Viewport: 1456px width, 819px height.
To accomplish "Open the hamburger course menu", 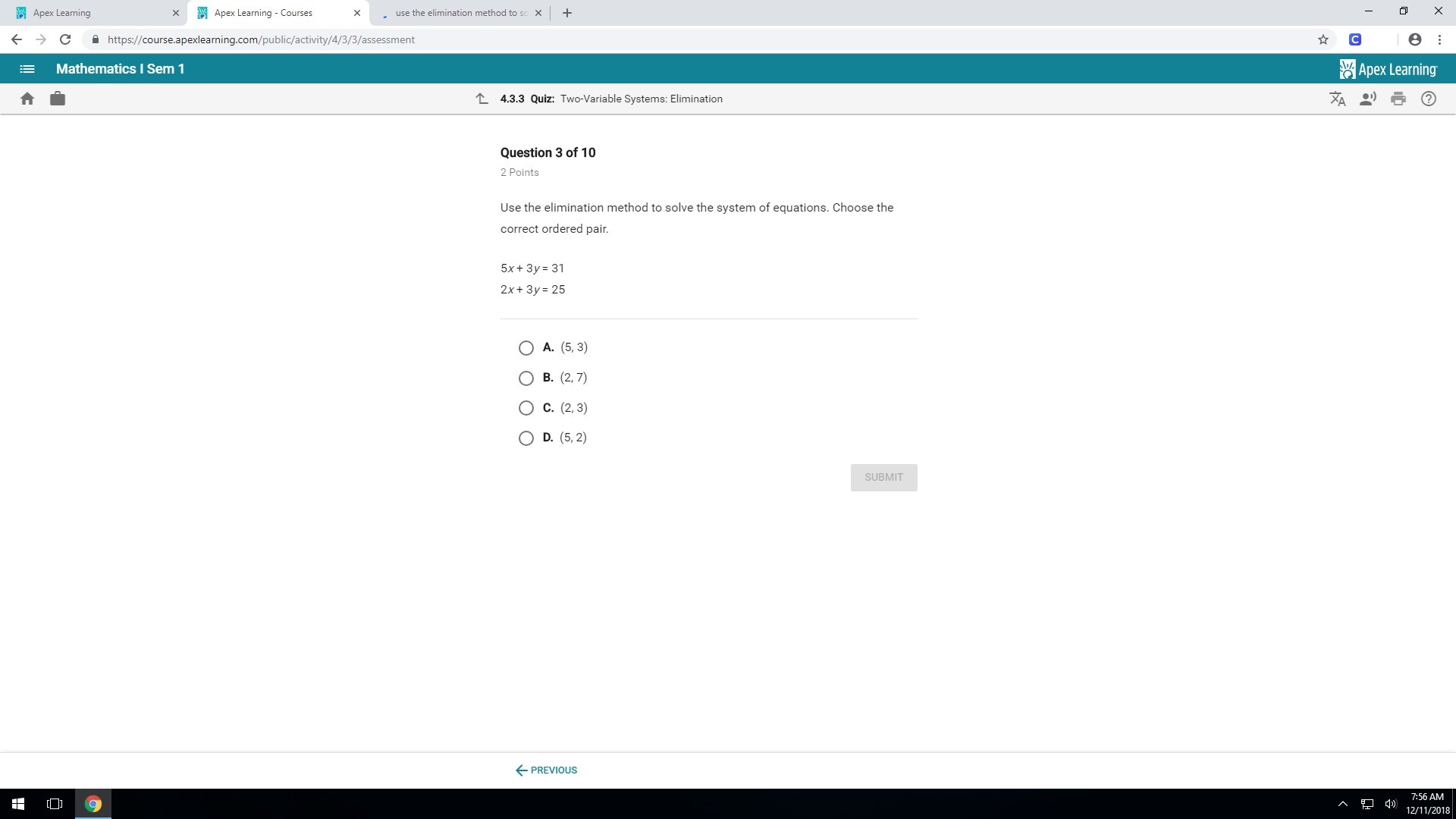I will click(x=27, y=69).
